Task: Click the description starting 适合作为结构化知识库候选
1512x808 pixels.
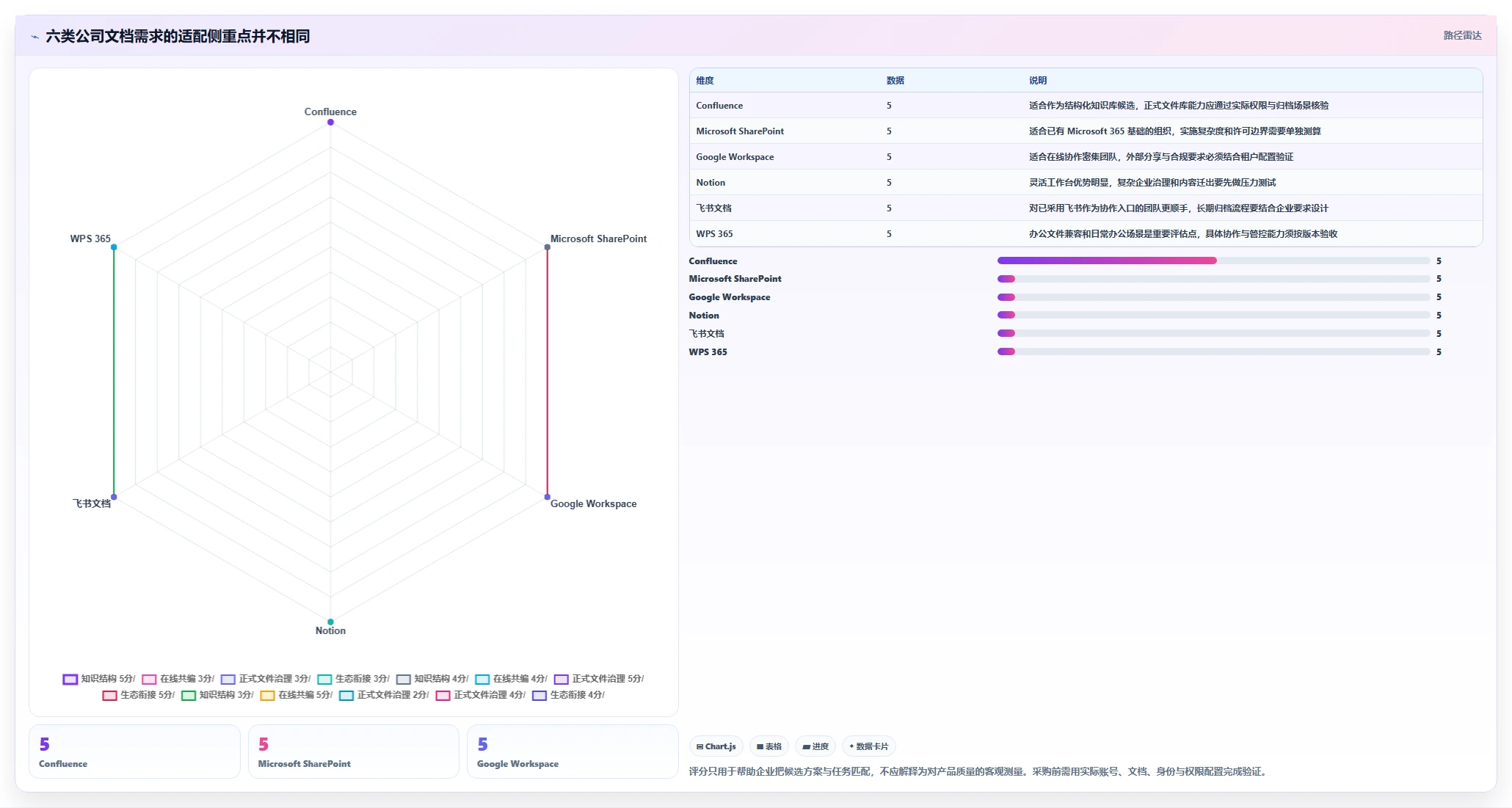Action: pos(1178,106)
